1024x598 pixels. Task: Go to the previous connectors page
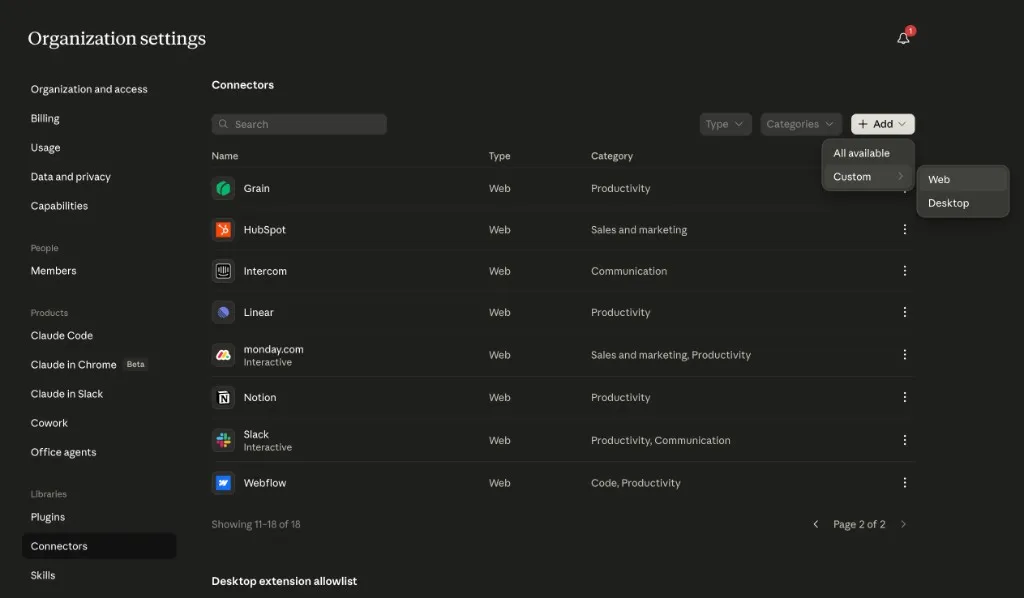pyautogui.click(x=815, y=524)
